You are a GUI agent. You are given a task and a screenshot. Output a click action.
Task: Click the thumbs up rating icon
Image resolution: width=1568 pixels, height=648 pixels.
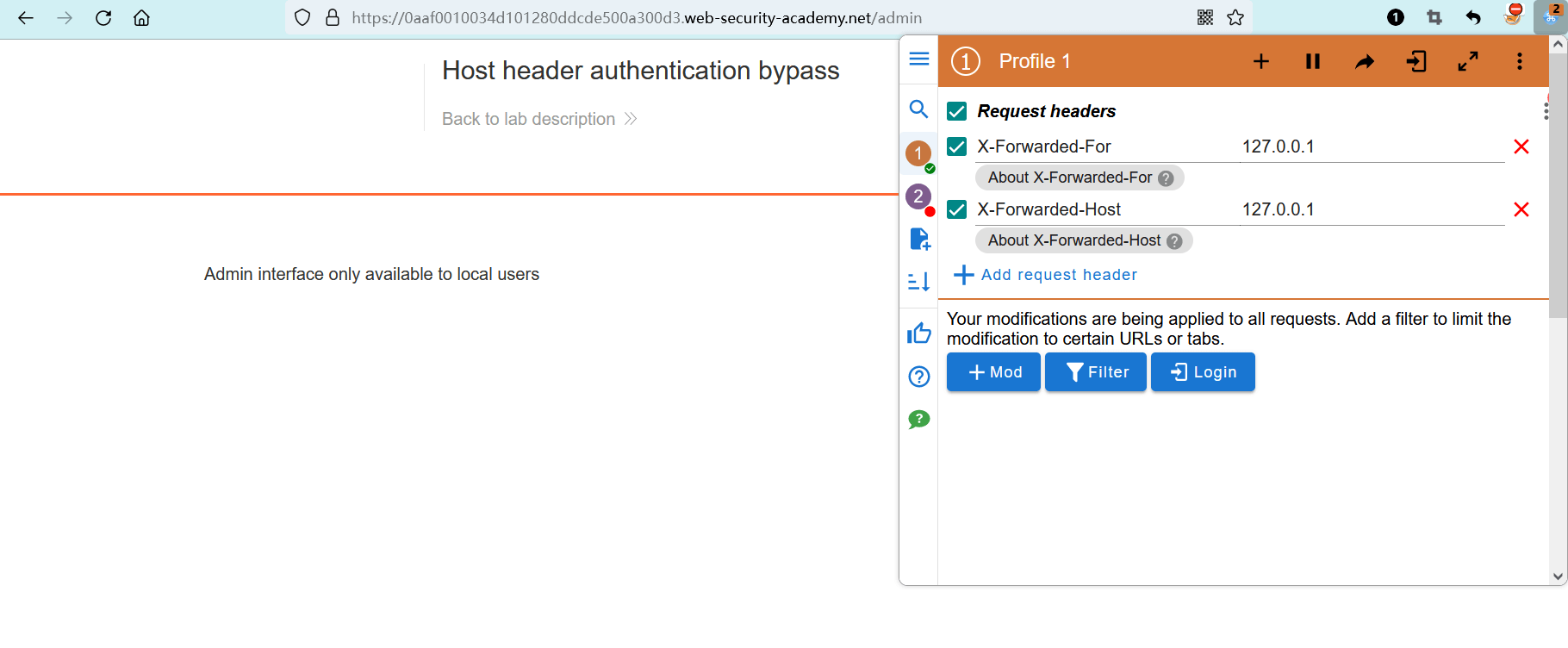tap(918, 333)
